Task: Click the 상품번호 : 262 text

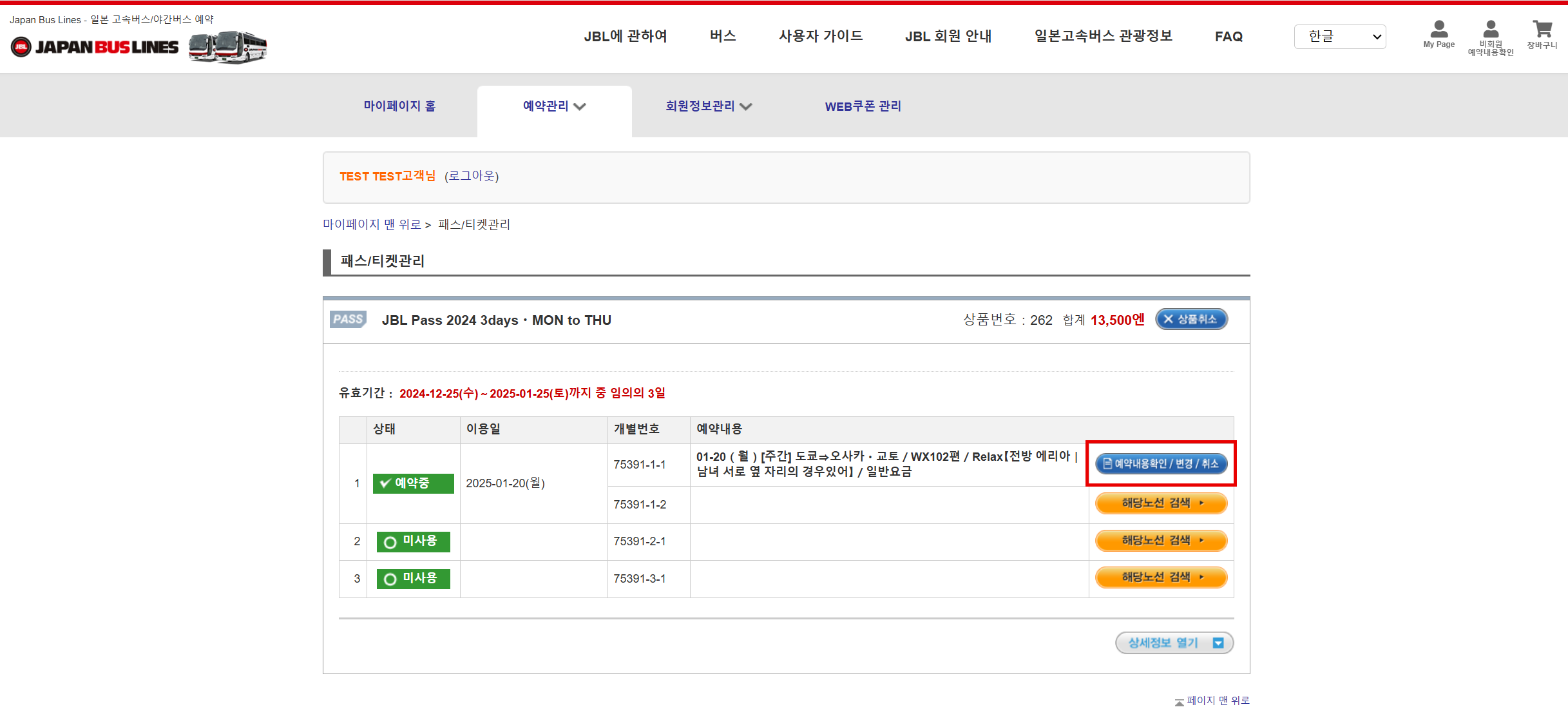Action: [x=1008, y=320]
